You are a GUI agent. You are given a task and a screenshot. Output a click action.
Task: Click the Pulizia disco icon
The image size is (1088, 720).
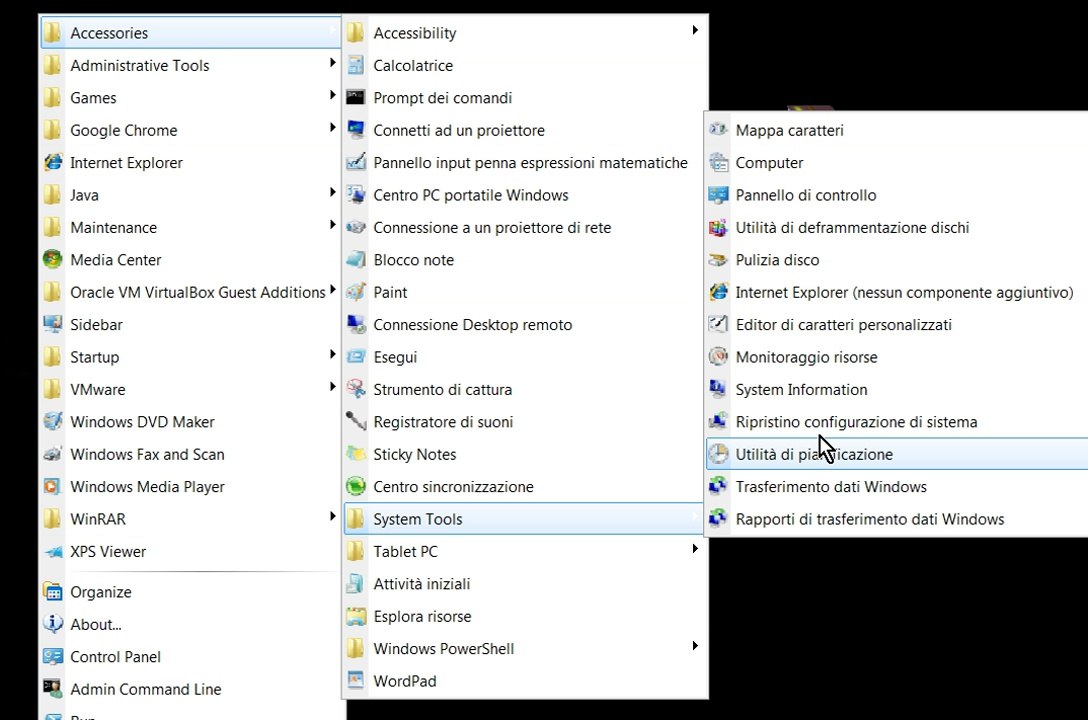point(718,259)
